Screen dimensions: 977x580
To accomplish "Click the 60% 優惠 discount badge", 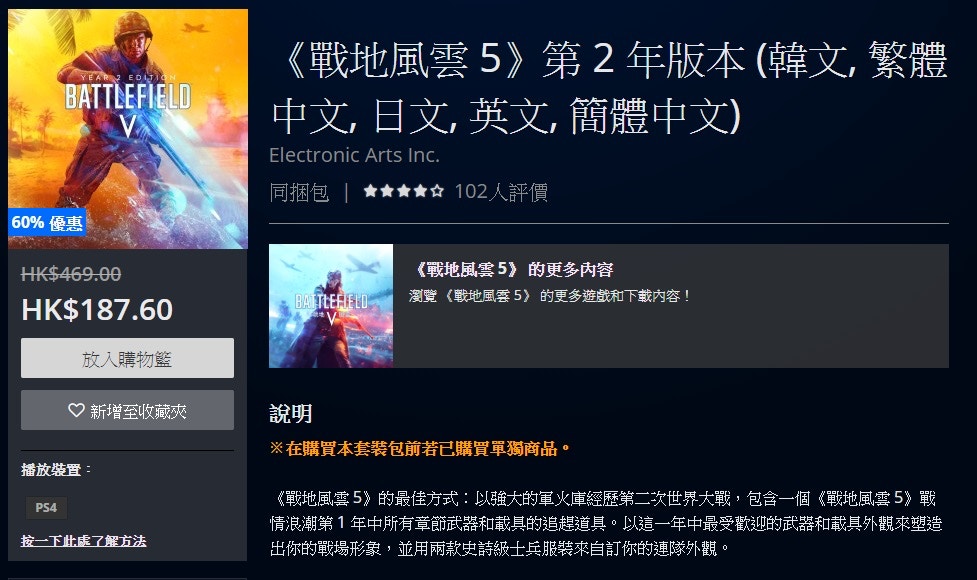I will click(x=47, y=222).
